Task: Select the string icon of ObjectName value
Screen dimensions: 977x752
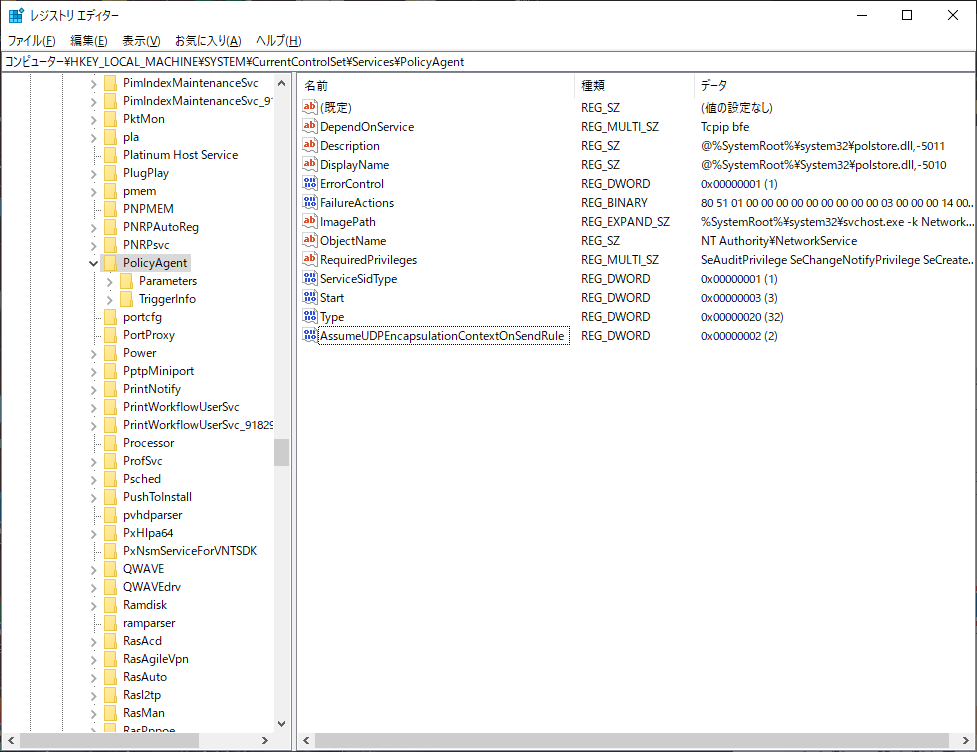Action: click(310, 240)
